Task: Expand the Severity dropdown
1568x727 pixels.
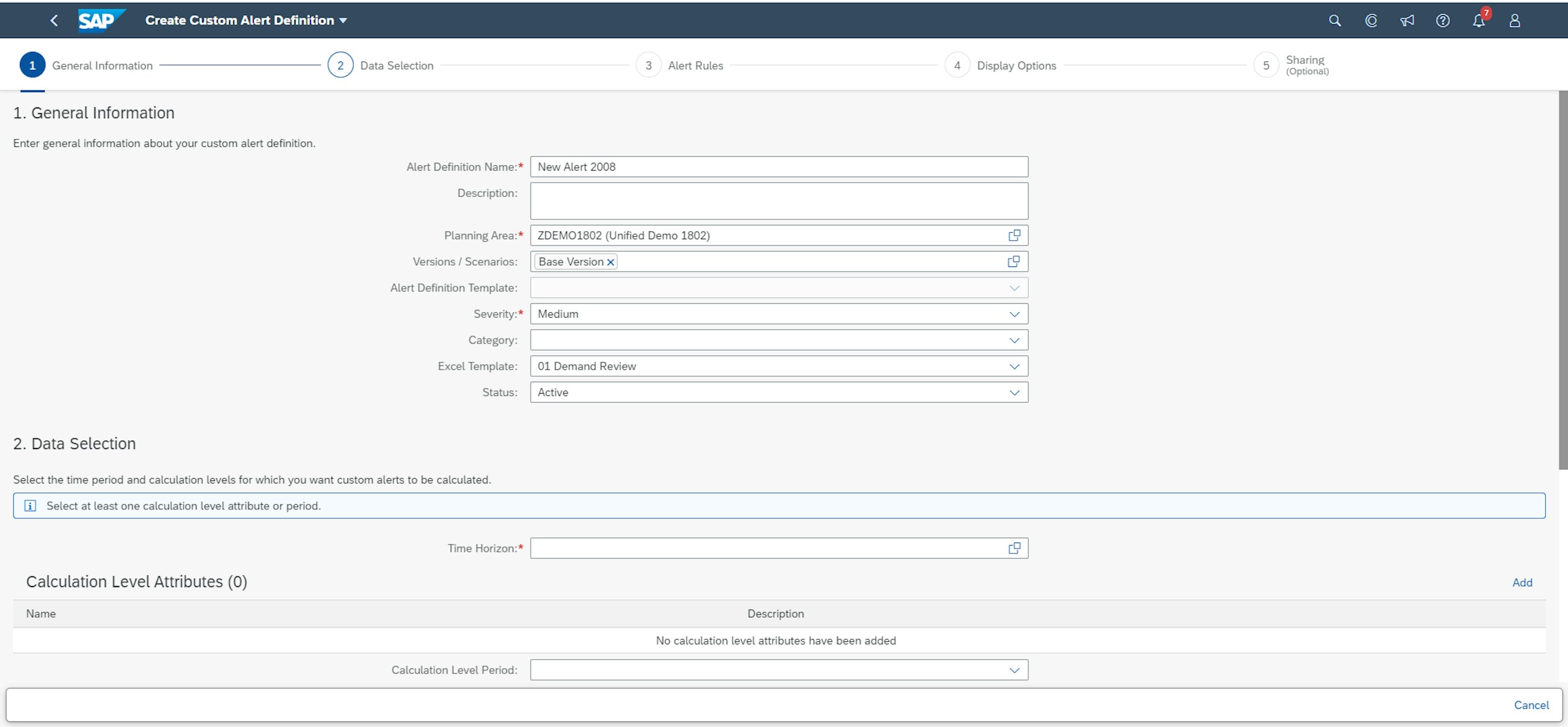Action: (1014, 314)
